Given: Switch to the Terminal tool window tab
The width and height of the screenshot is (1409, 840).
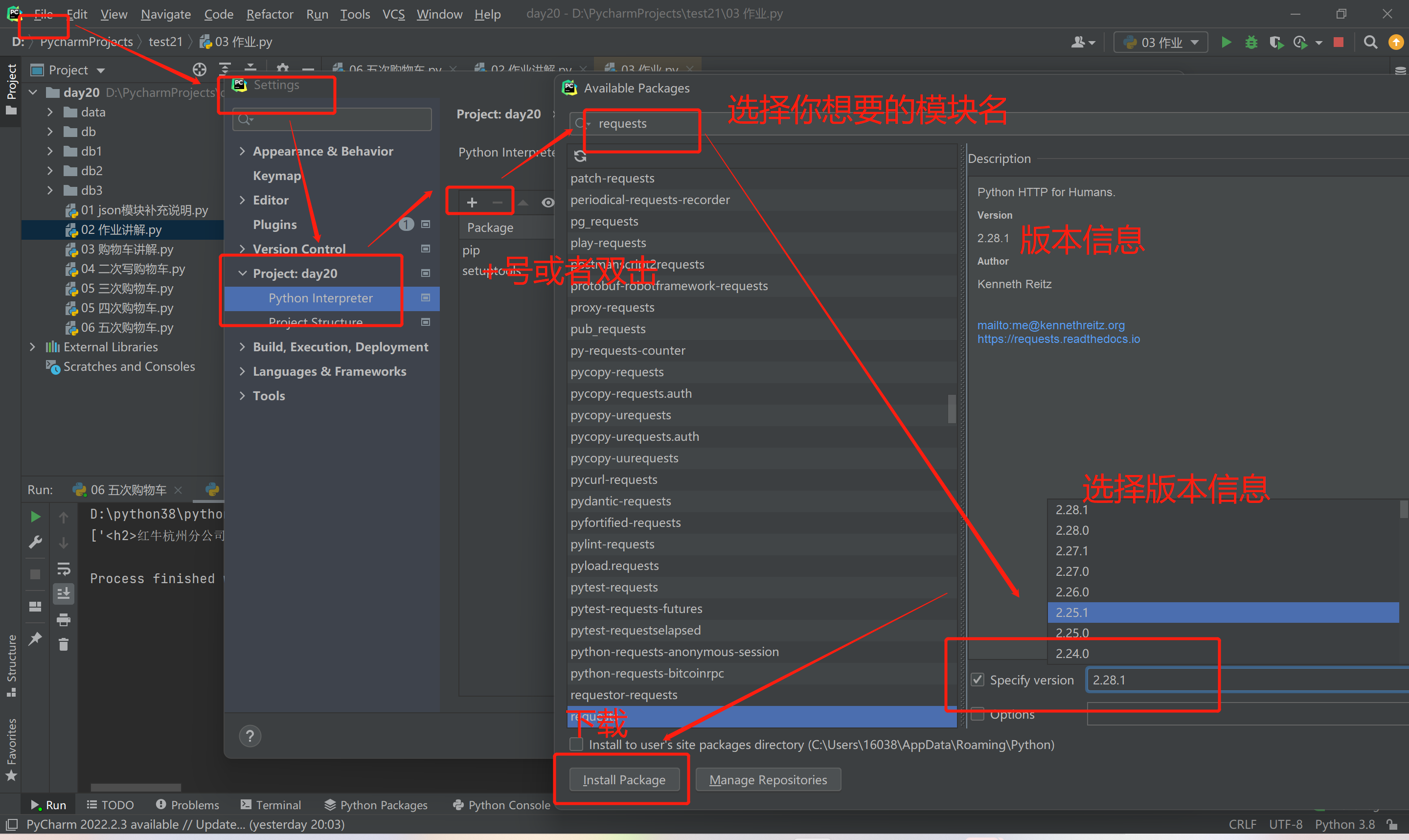Looking at the screenshot, I should (x=271, y=804).
